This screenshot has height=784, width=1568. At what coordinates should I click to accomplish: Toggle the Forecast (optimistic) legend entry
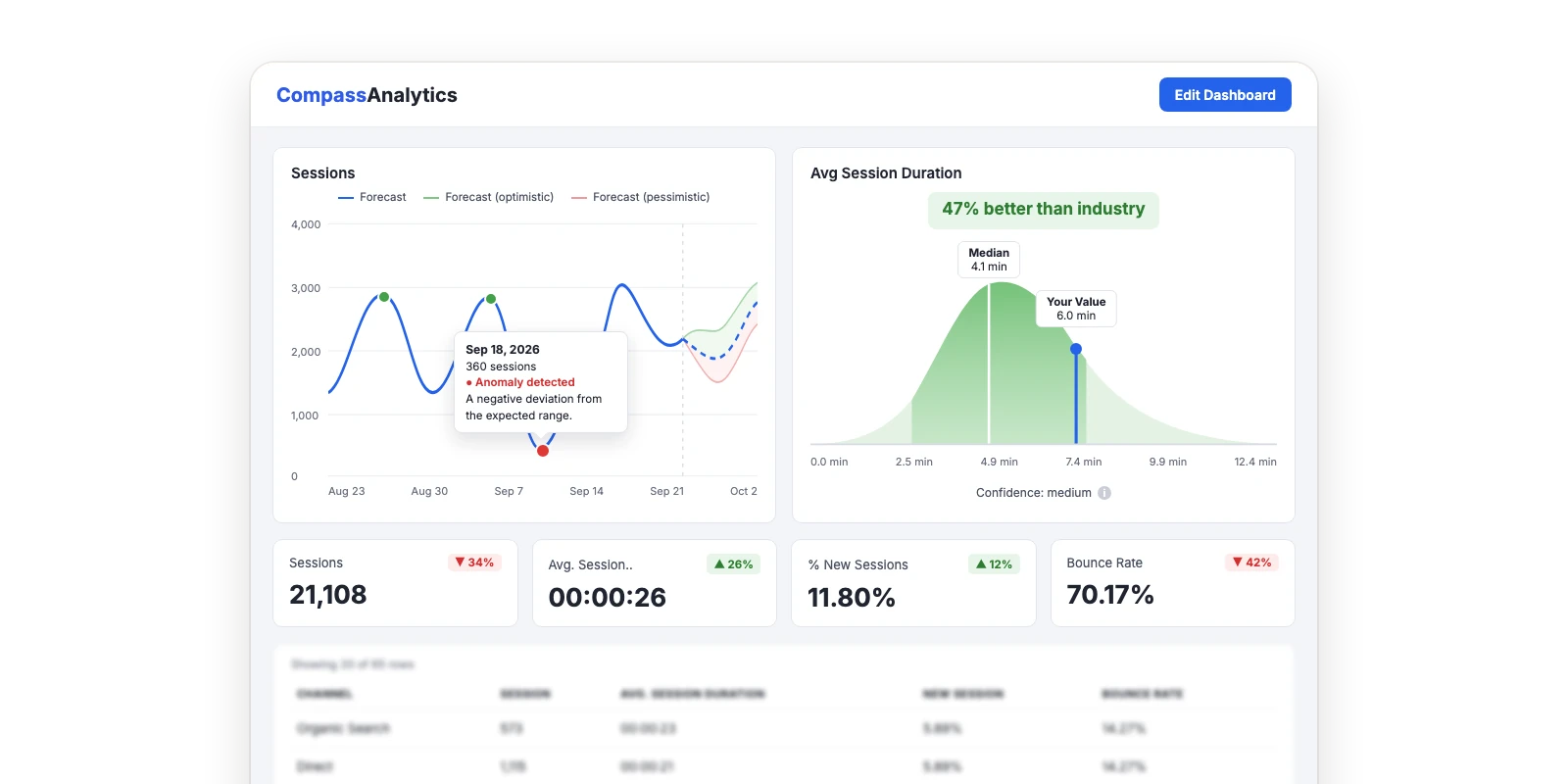(x=489, y=197)
